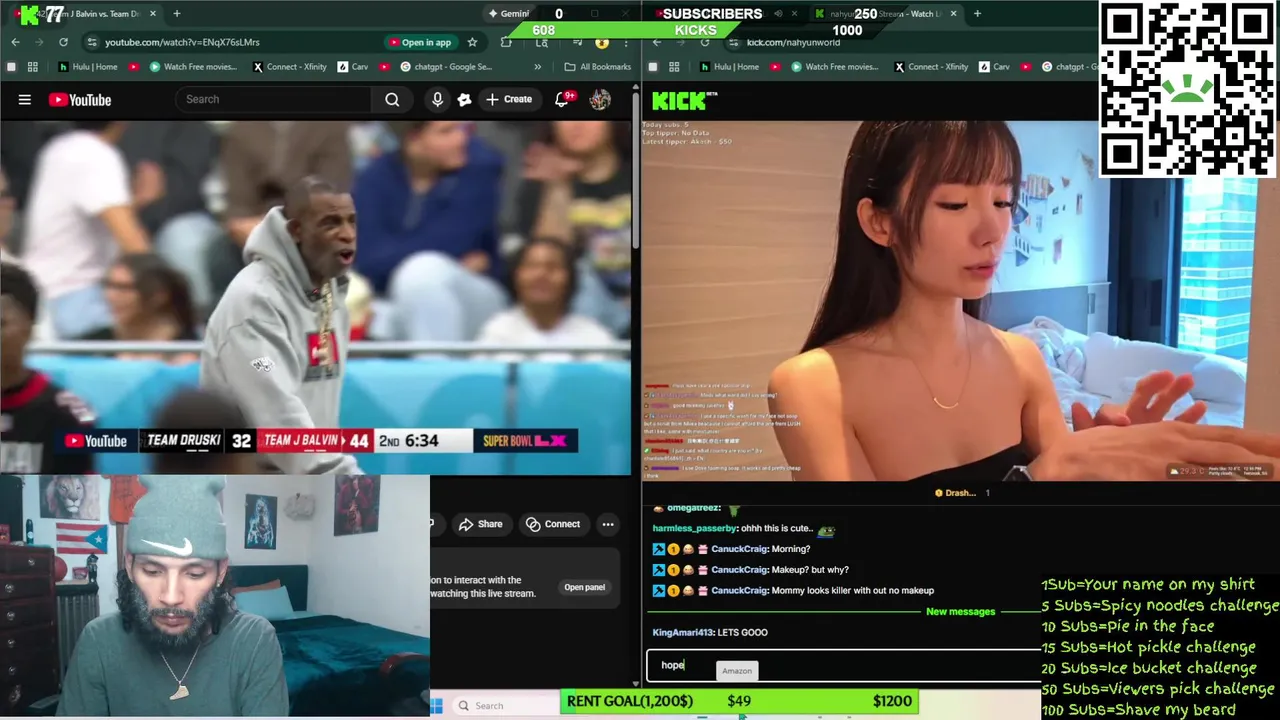1280x720 pixels.
Task: Click the Kick stream video player
Action: tap(960, 300)
